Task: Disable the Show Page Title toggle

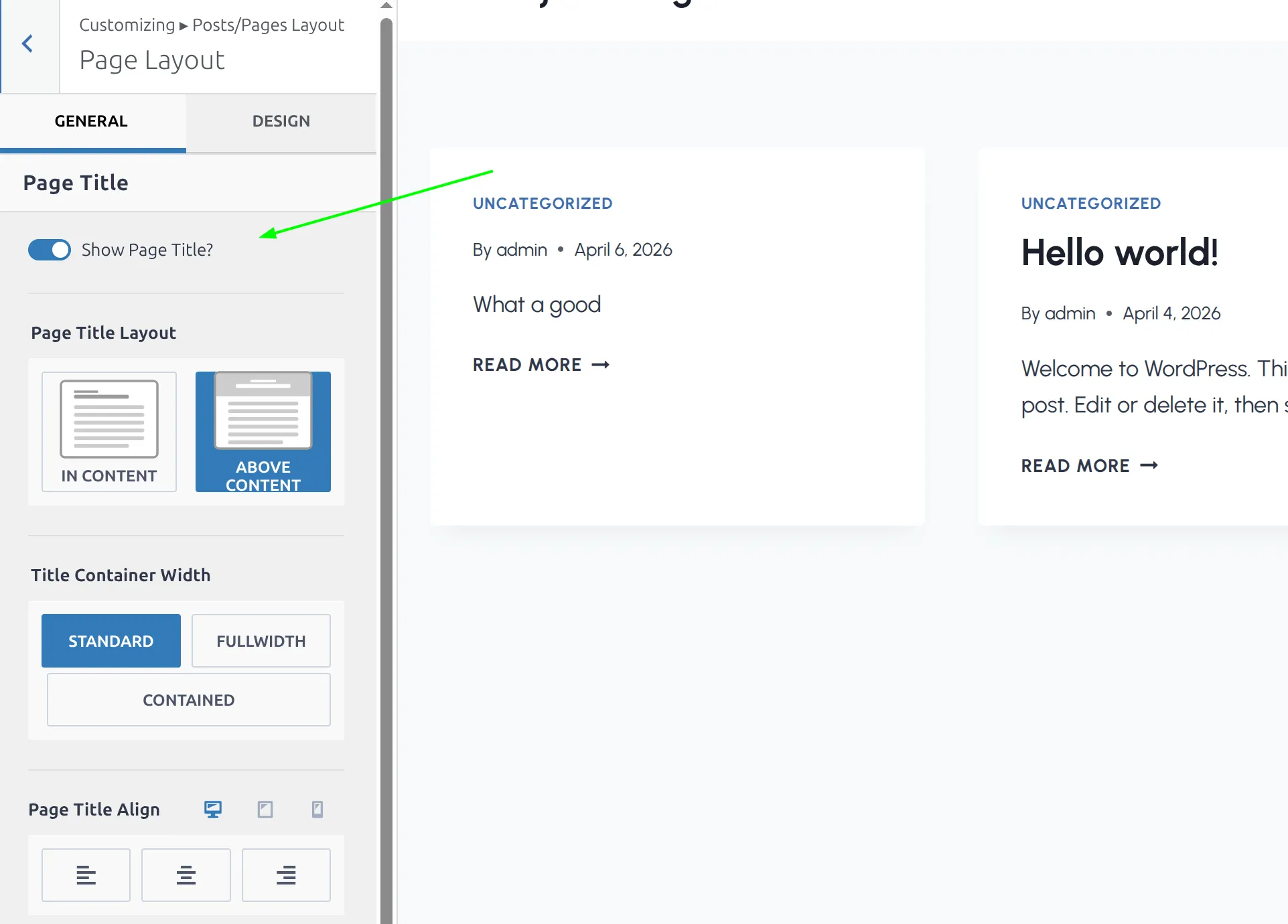Action: pyautogui.click(x=49, y=250)
